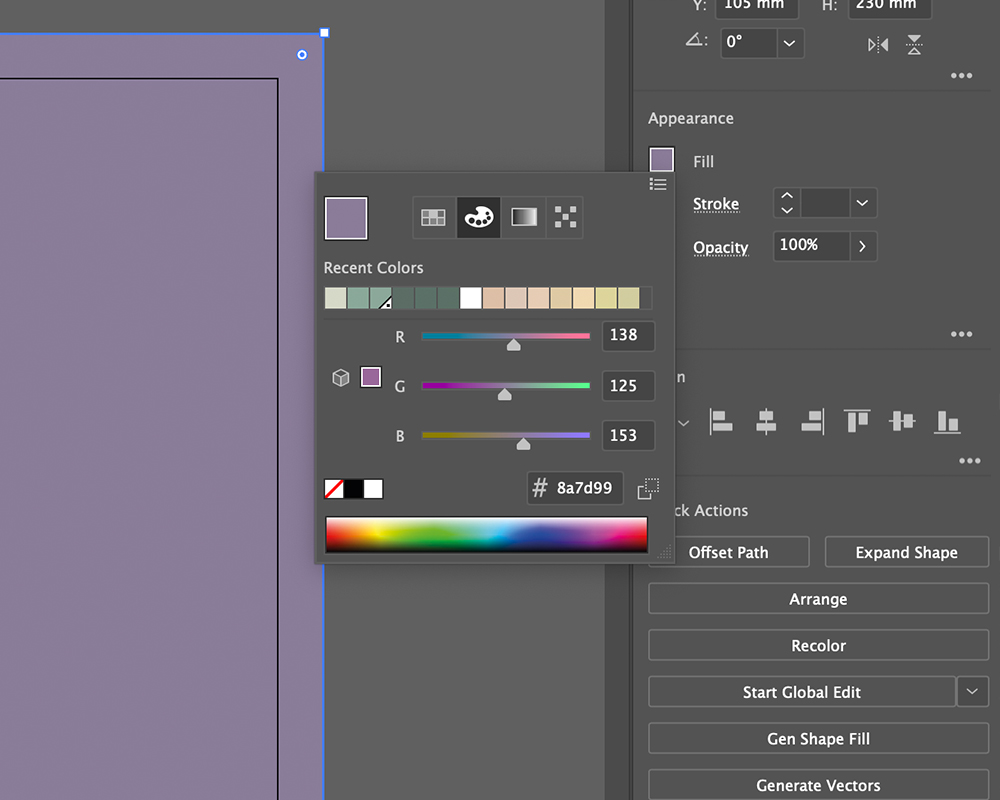Click the Recolor button
Viewport: 1000px width, 800px height.
point(818,645)
